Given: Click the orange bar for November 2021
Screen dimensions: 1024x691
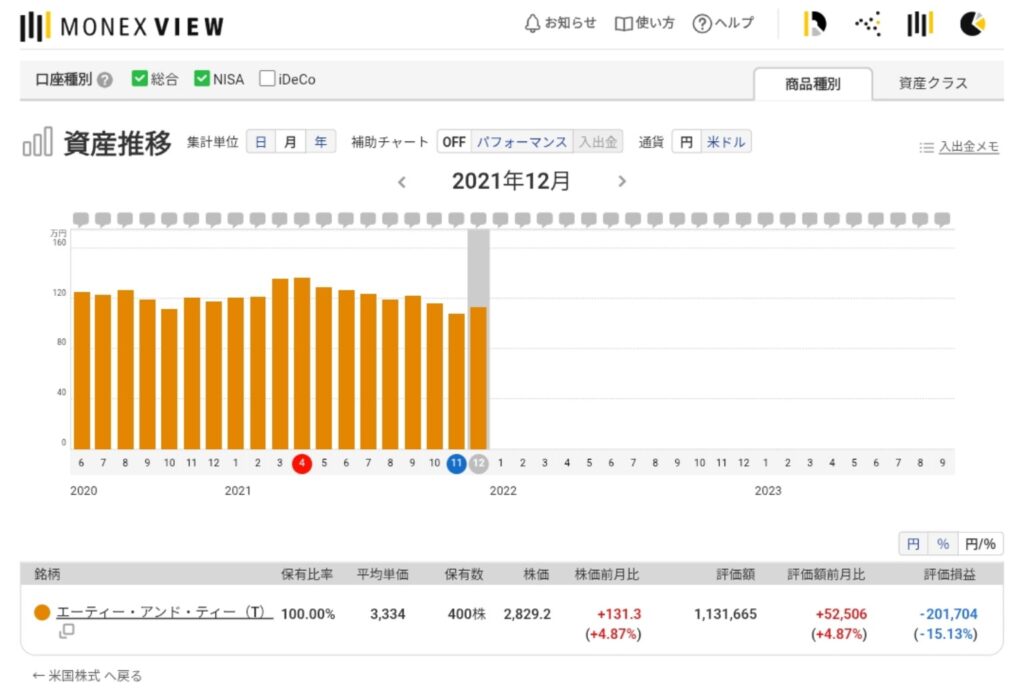Looking at the screenshot, I should click(456, 381).
